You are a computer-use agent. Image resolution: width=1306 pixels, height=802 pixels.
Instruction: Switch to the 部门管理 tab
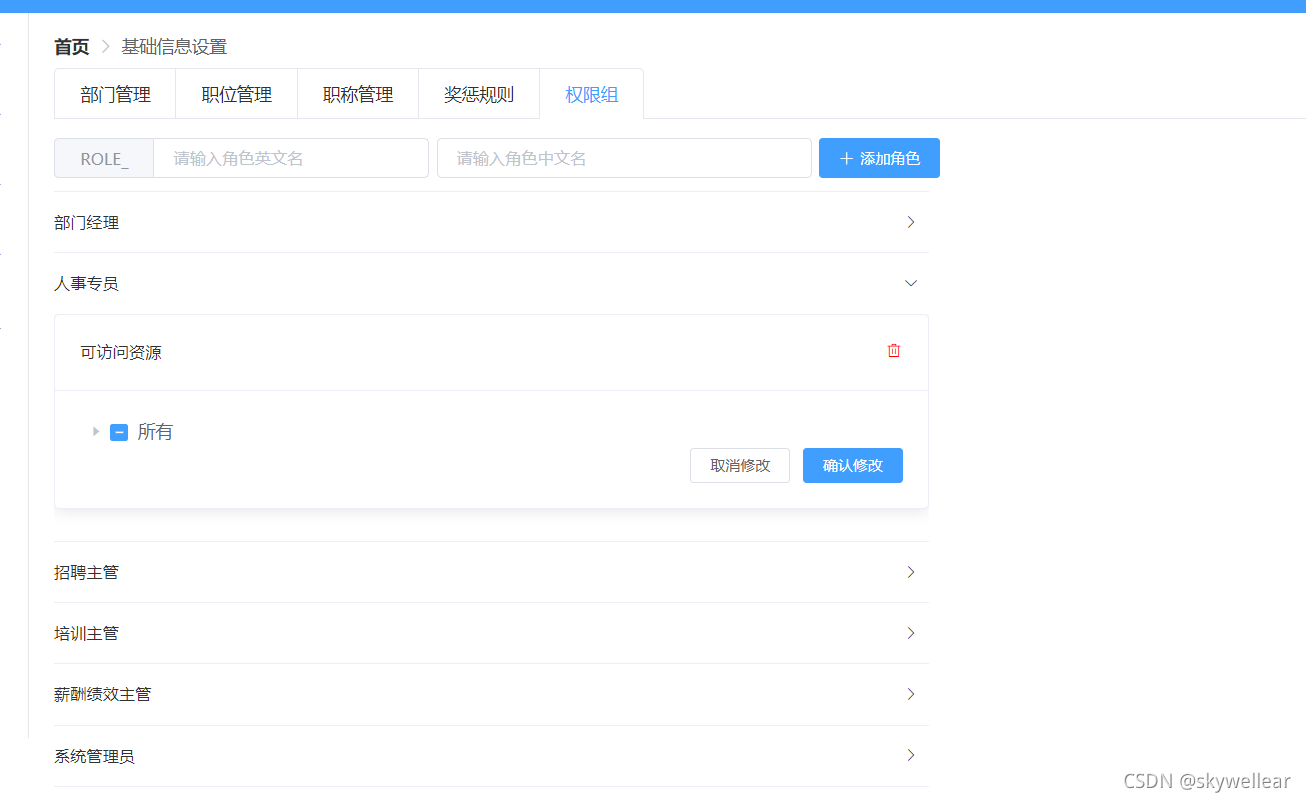tap(114, 93)
